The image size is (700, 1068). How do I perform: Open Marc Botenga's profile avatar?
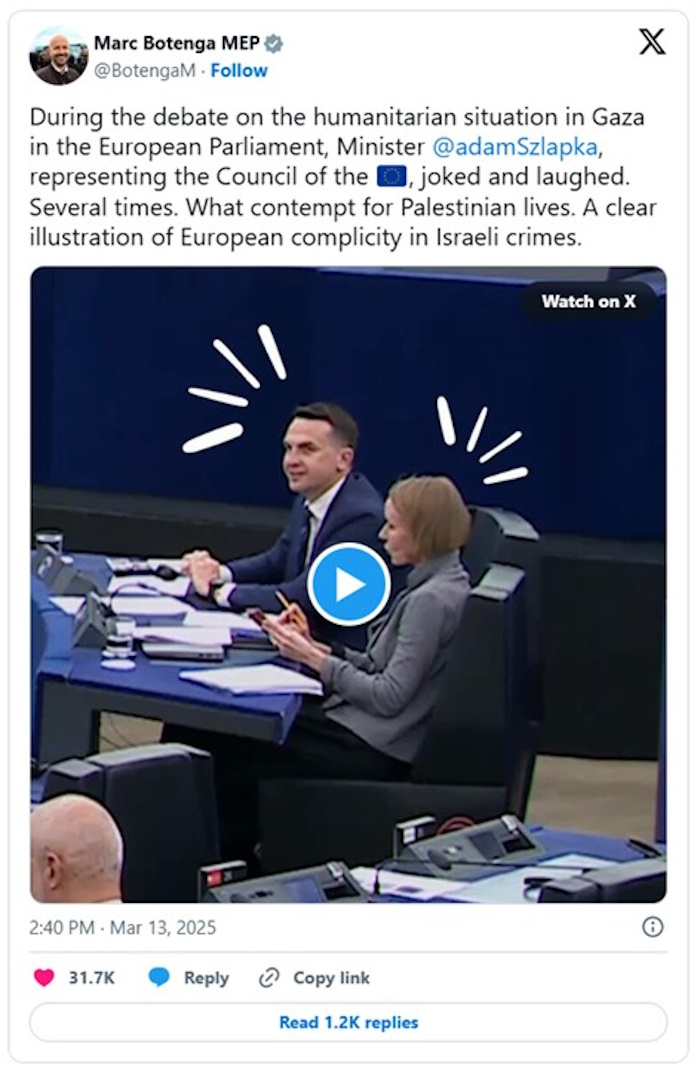[58, 55]
